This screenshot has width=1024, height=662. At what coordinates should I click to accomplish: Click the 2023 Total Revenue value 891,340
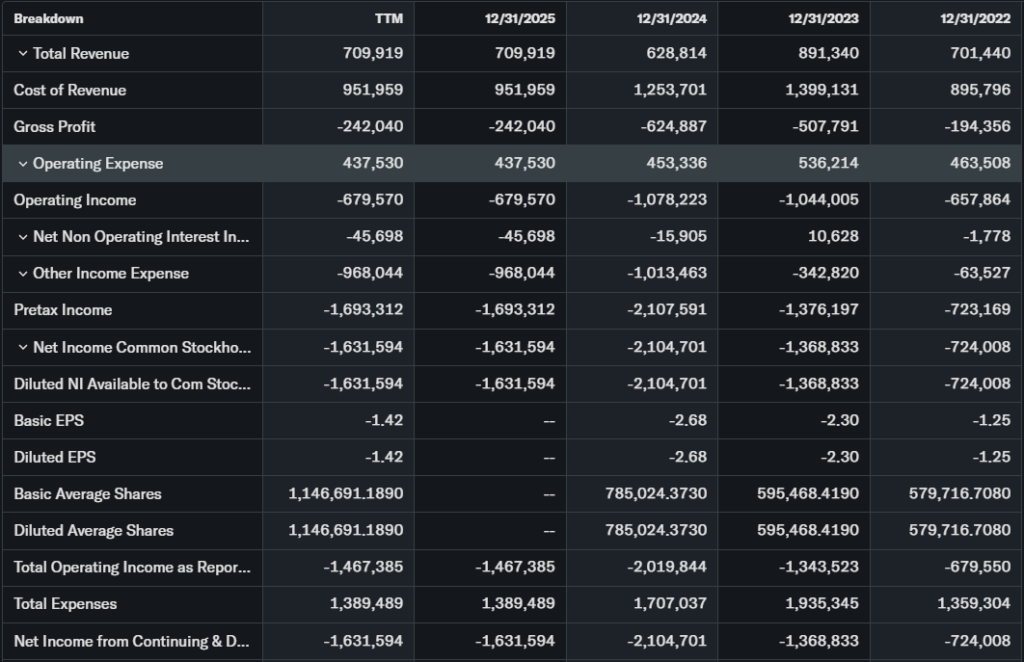[828, 54]
